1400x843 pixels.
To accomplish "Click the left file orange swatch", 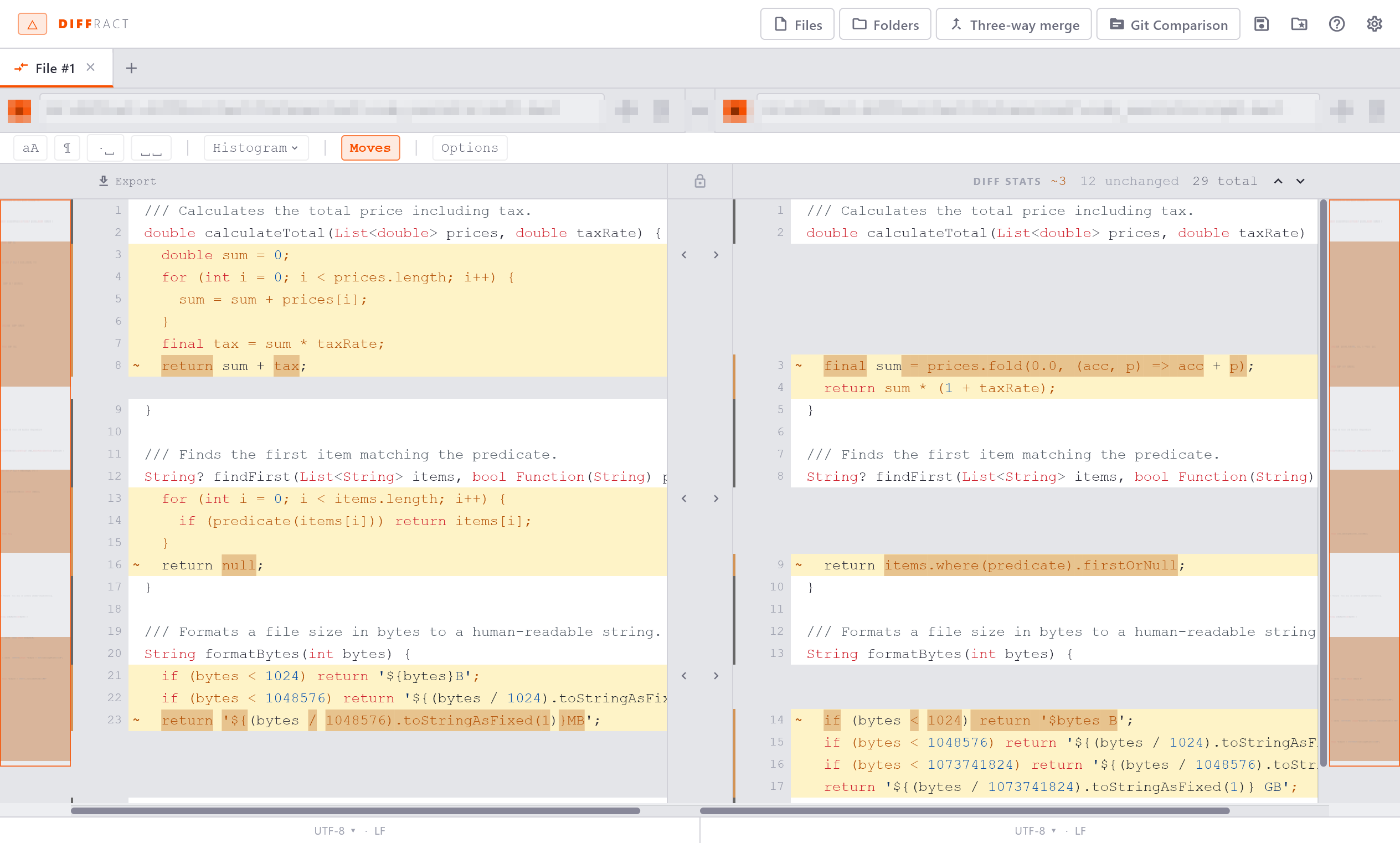I will point(19,110).
